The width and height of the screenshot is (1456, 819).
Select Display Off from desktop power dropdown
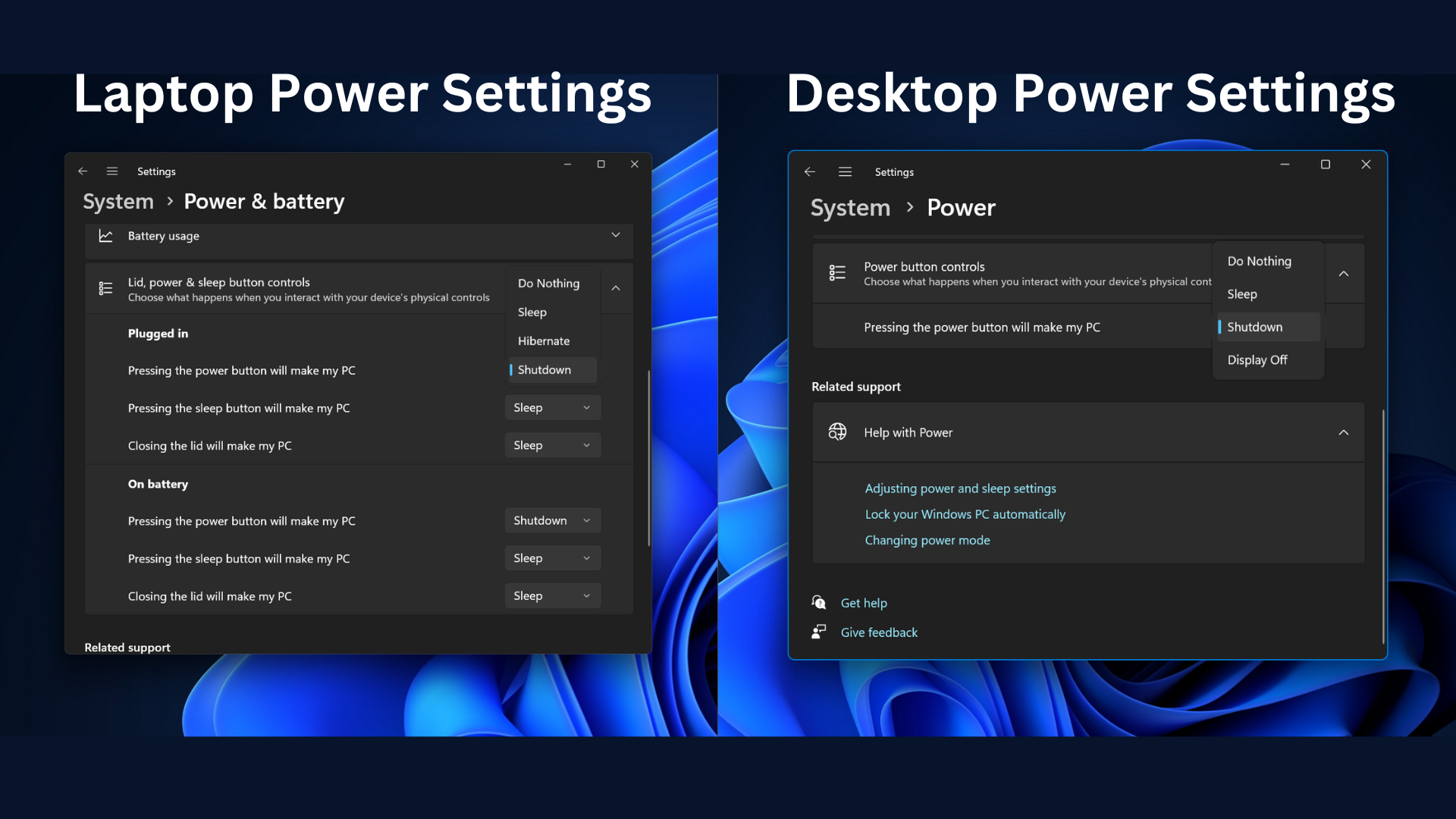[1257, 359]
